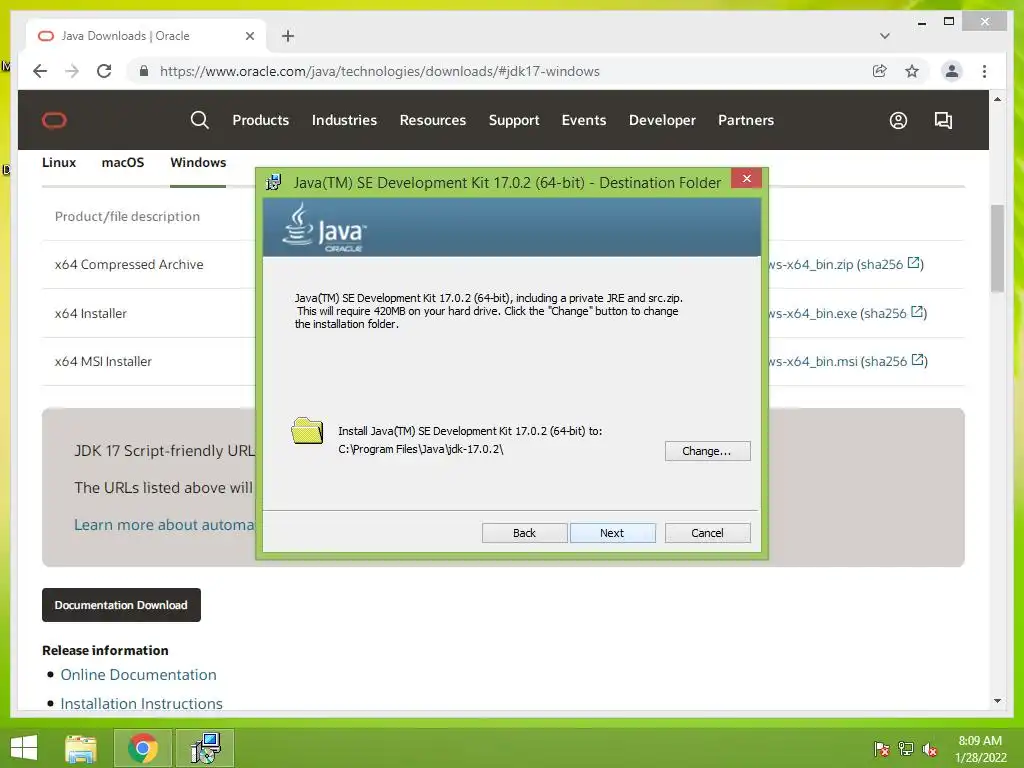Click the Documentation Download button
The width and height of the screenshot is (1024, 768).
[121, 605]
